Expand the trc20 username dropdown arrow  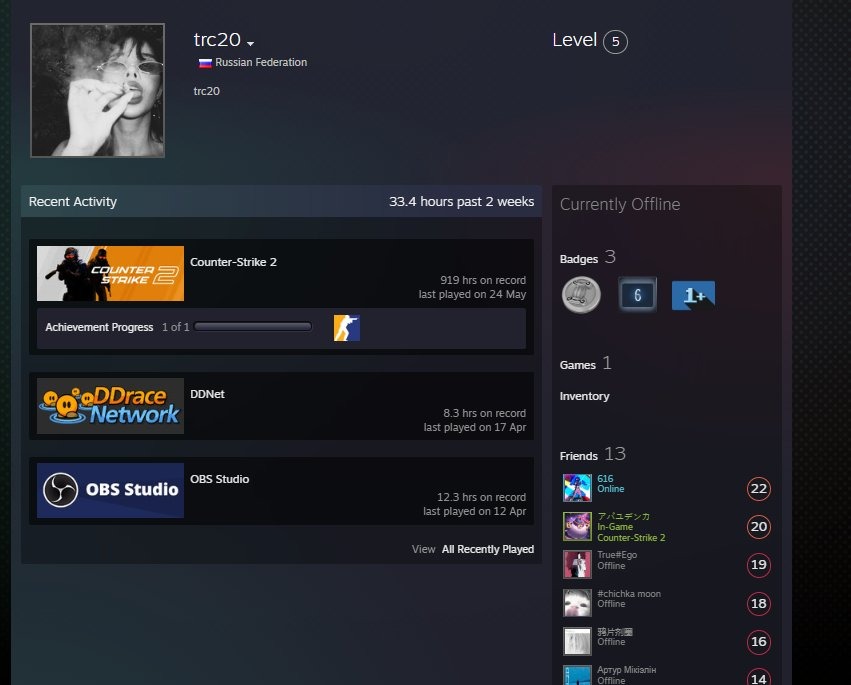pos(250,43)
